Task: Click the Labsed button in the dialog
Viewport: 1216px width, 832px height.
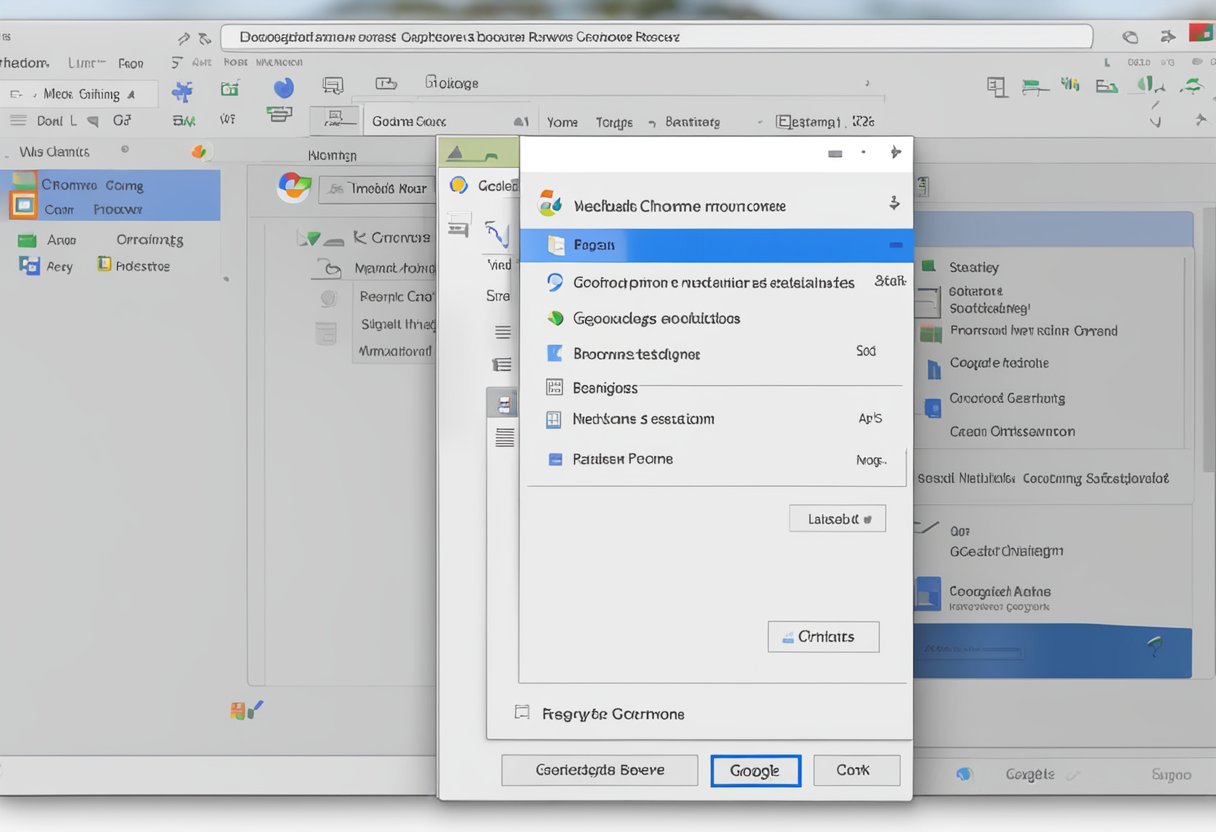Action: click(837, 518)
